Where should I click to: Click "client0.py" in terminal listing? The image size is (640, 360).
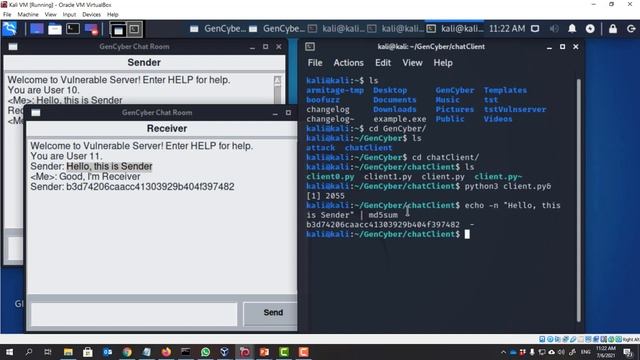click(330, 177)
